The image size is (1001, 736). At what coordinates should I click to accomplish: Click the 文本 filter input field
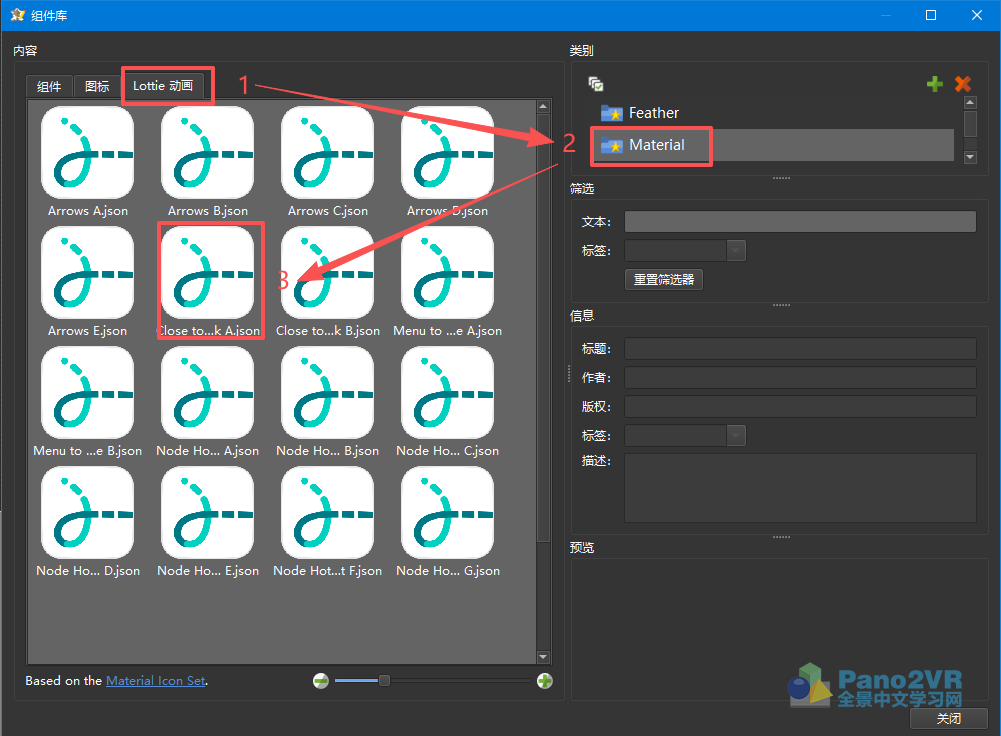(x=799, y=221)
